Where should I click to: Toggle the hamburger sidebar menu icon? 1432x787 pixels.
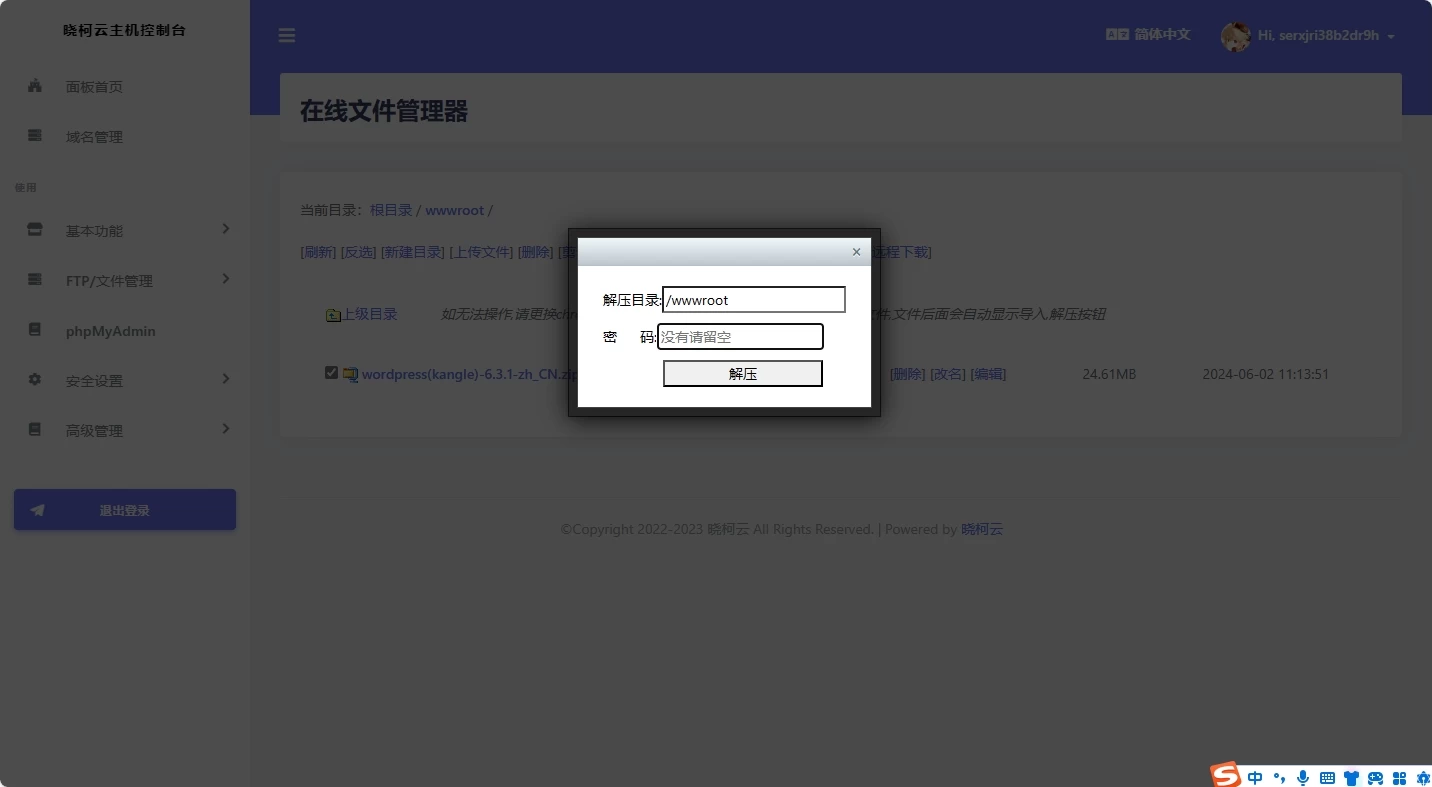point(287,36)
